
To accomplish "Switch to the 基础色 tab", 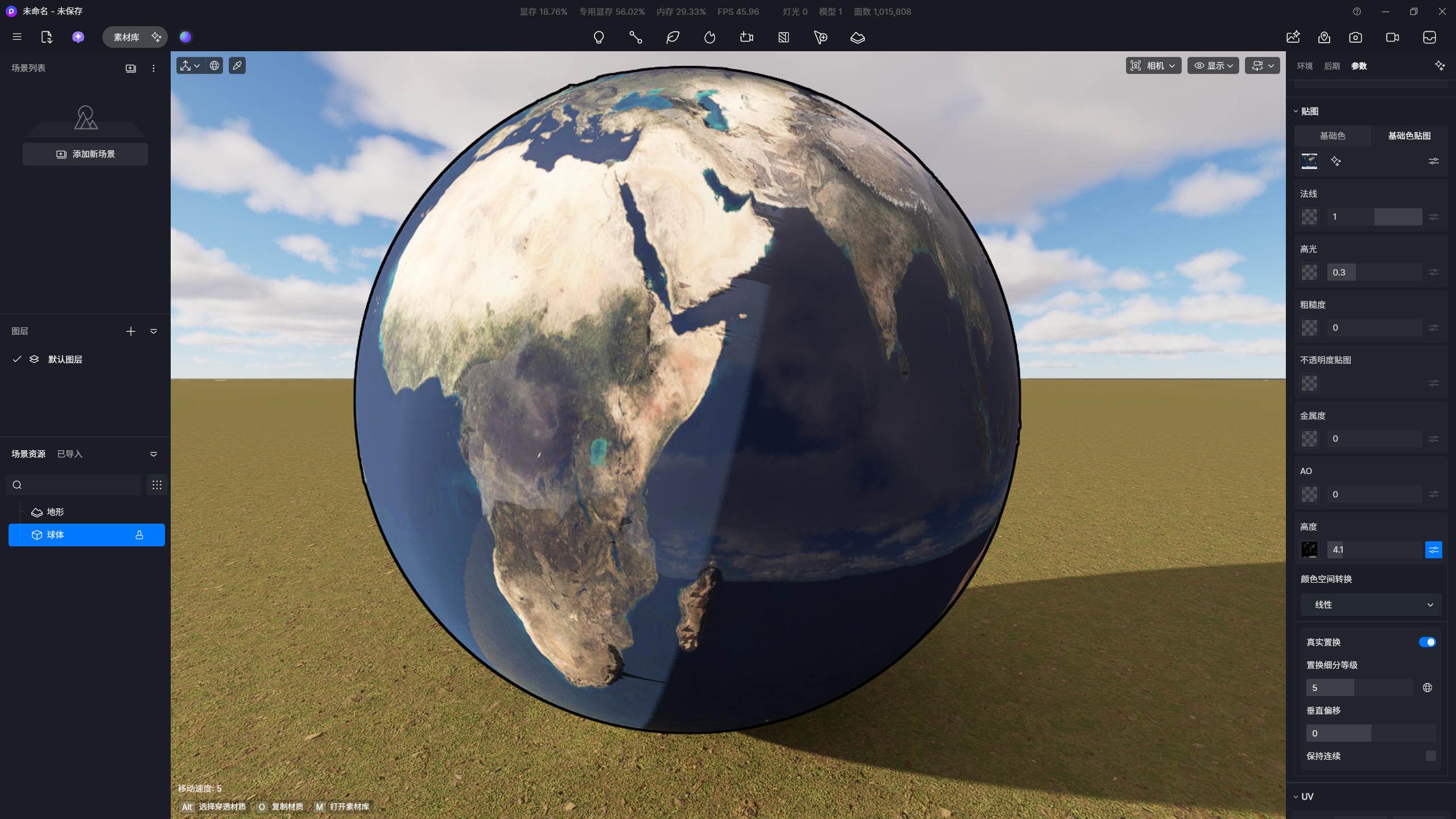I will tap(1332, 135).
